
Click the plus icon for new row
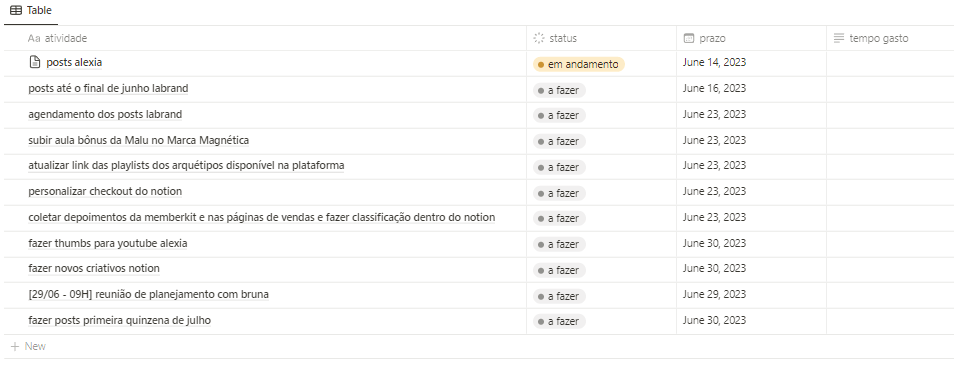pyautogui.click(x=15, y=346)
